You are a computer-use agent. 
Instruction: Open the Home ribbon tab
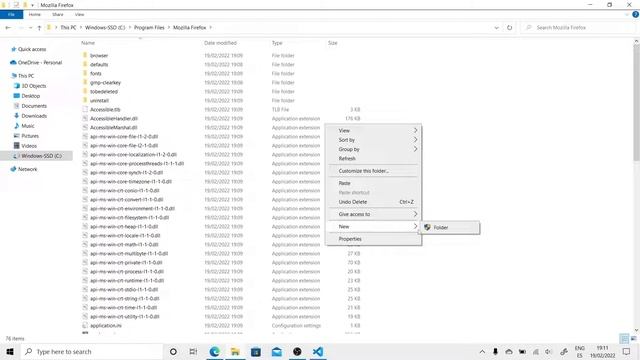tap(35, 14)
